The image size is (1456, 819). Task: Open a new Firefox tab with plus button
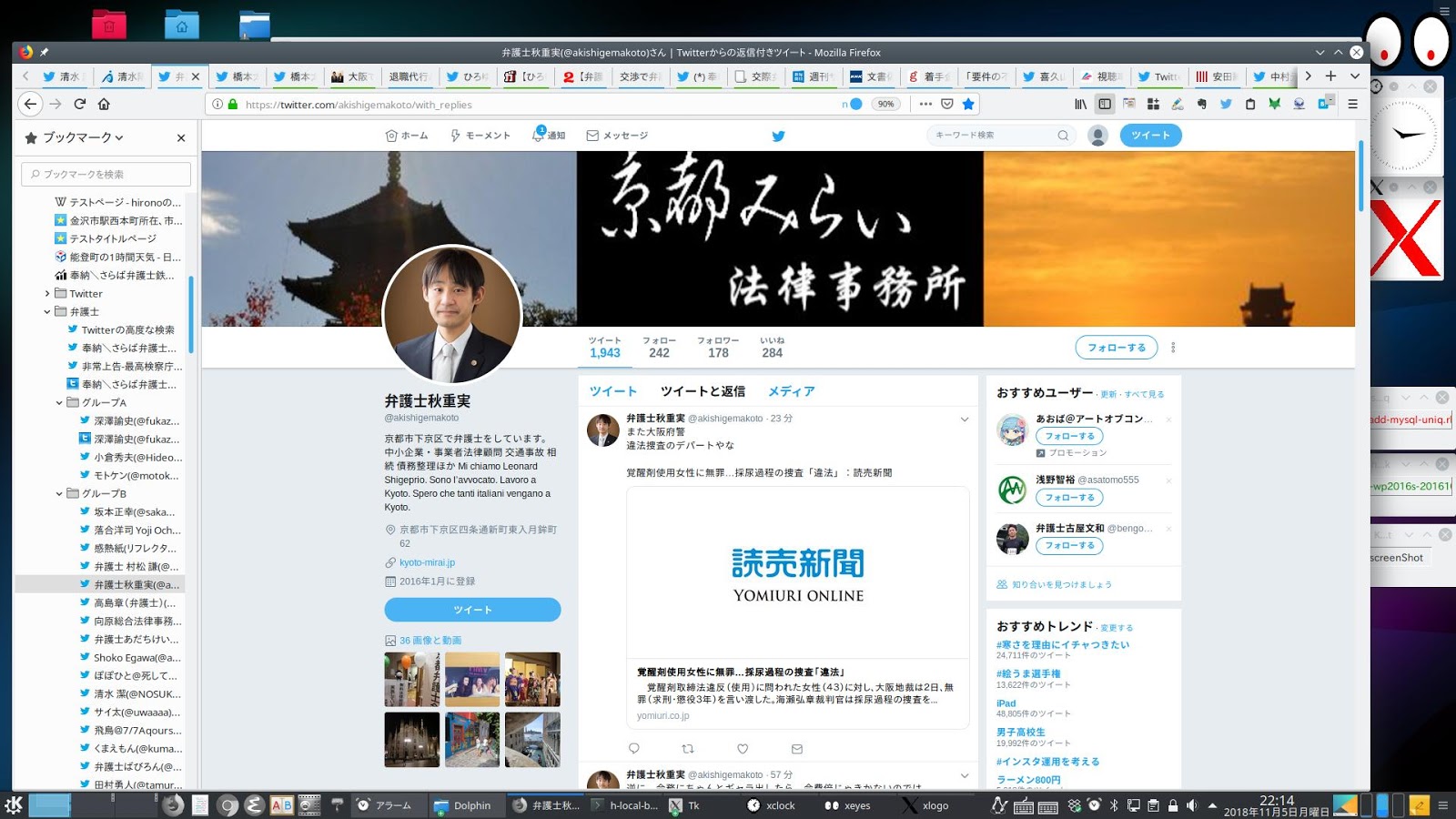(1330, 76)
